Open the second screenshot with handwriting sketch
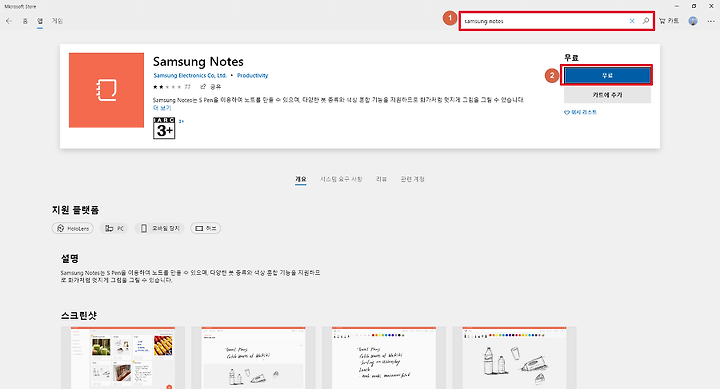The width and height of the screenshot is (720, 389). (x=253, y=358)
